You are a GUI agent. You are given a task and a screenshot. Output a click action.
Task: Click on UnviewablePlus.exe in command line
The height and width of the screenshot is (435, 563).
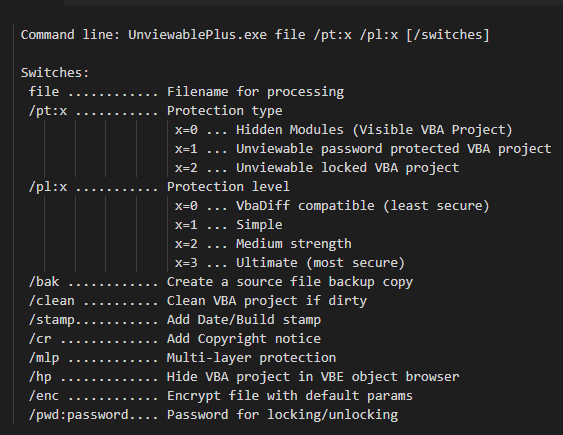click(x=197, y=35)
